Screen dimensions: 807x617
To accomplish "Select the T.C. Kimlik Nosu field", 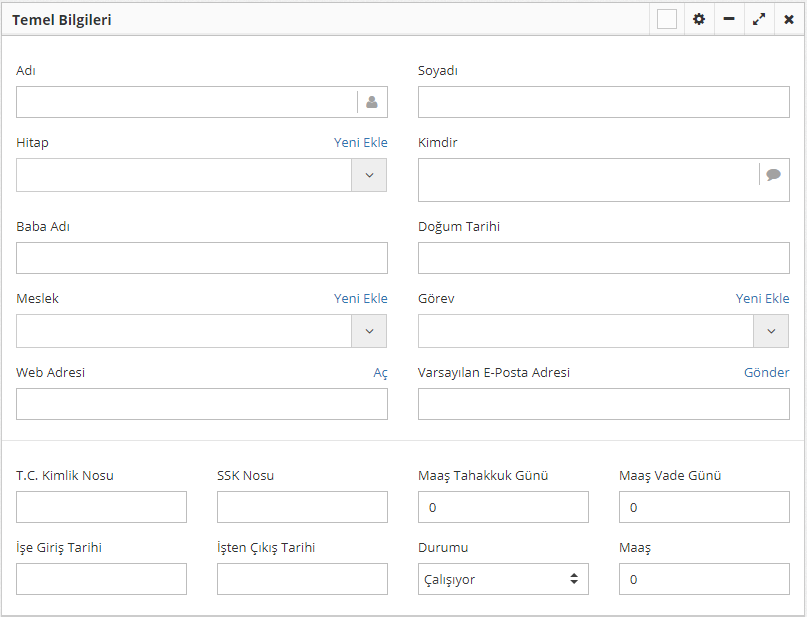I will (101, 507).
